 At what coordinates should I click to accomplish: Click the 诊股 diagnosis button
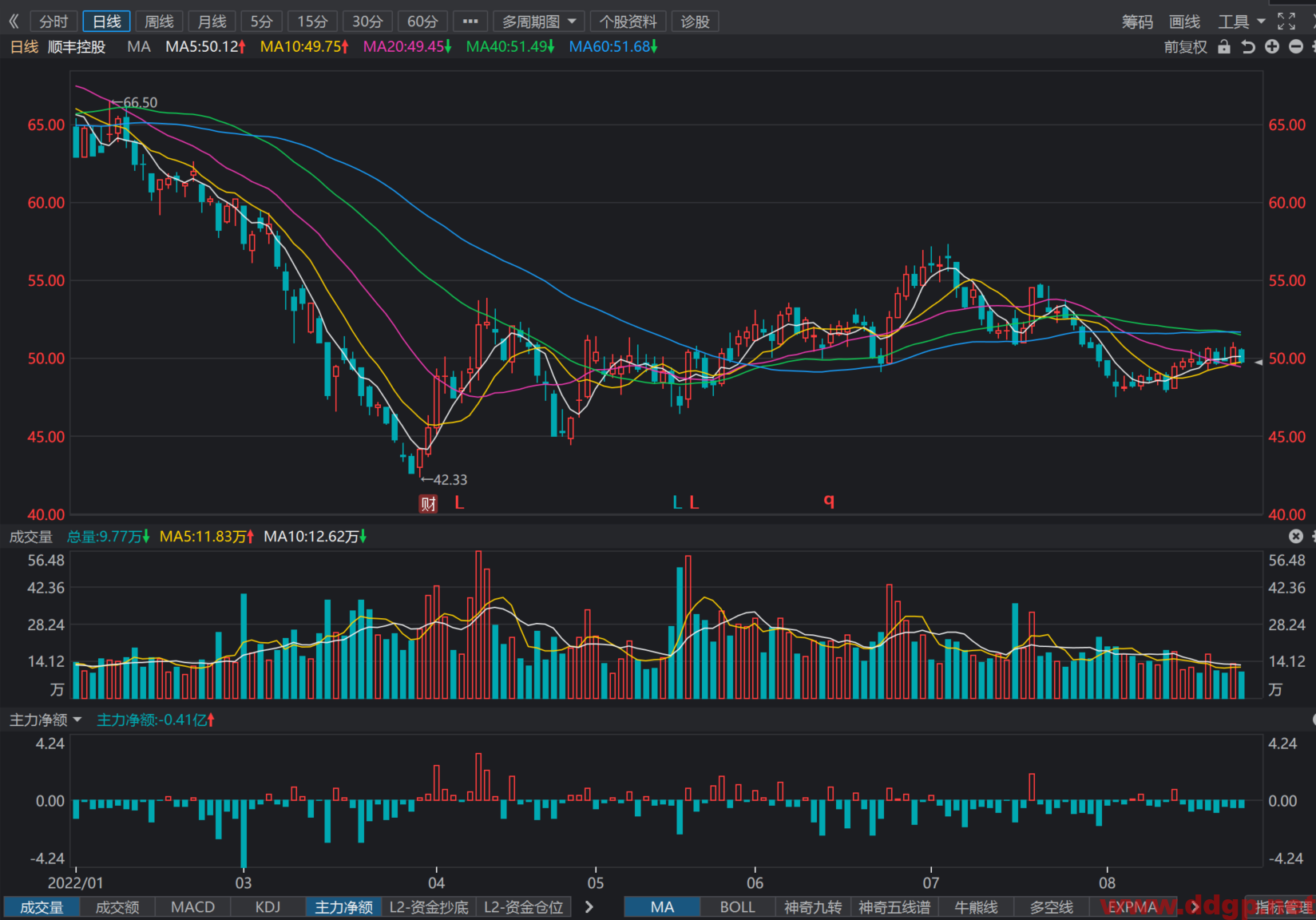tap(696, 22)
